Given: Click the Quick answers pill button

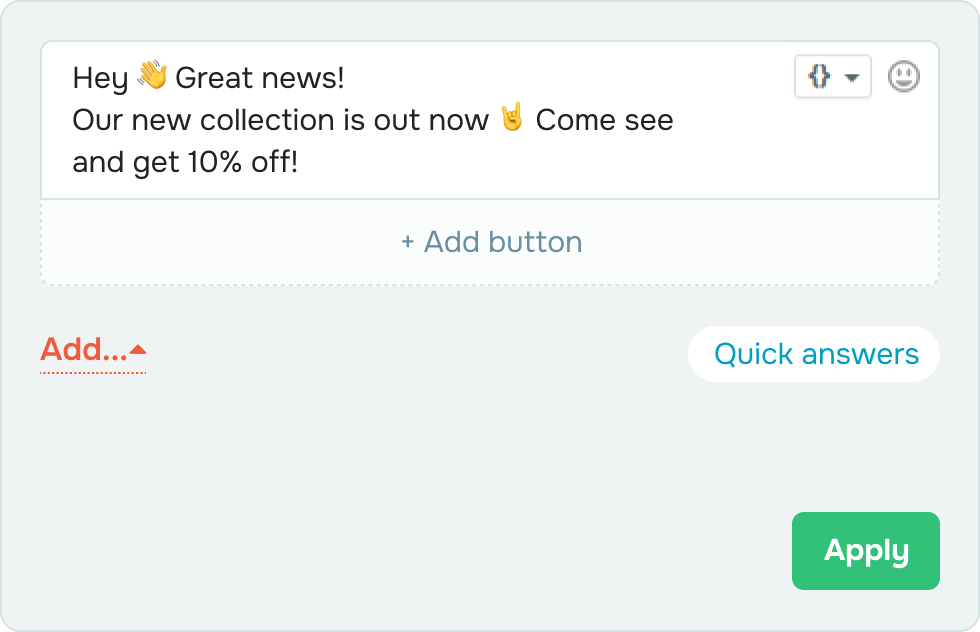Looking at the screenshot, I should coord(814,354).
